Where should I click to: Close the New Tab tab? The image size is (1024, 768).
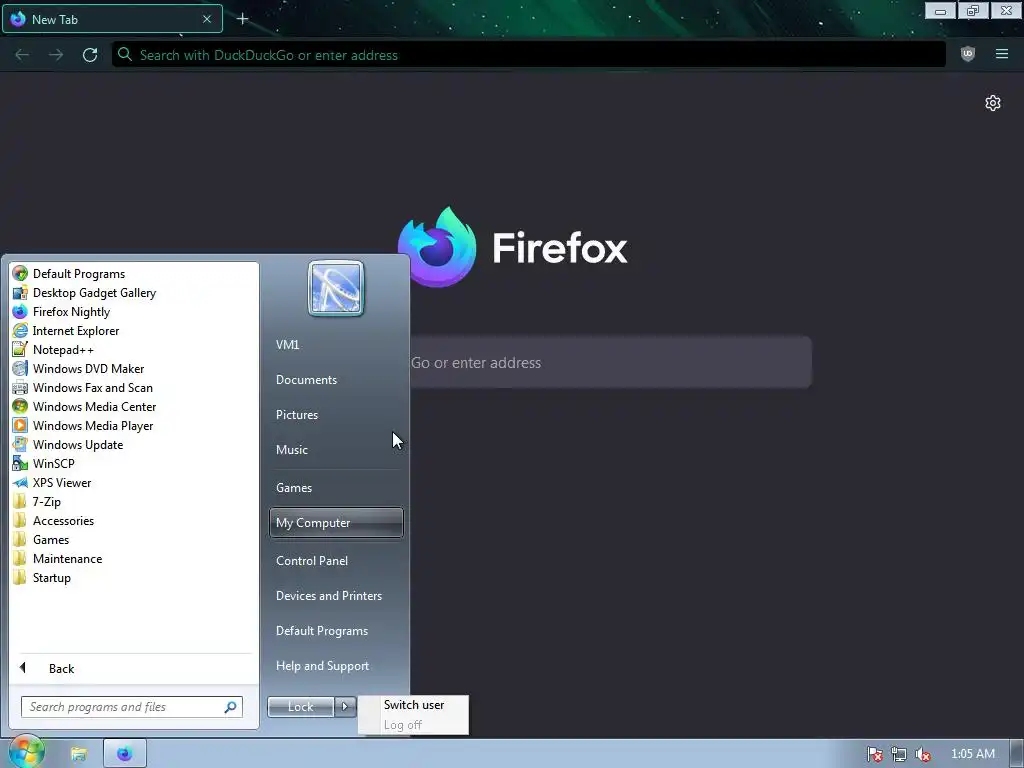pyautogui.click(x=207, y=19)
